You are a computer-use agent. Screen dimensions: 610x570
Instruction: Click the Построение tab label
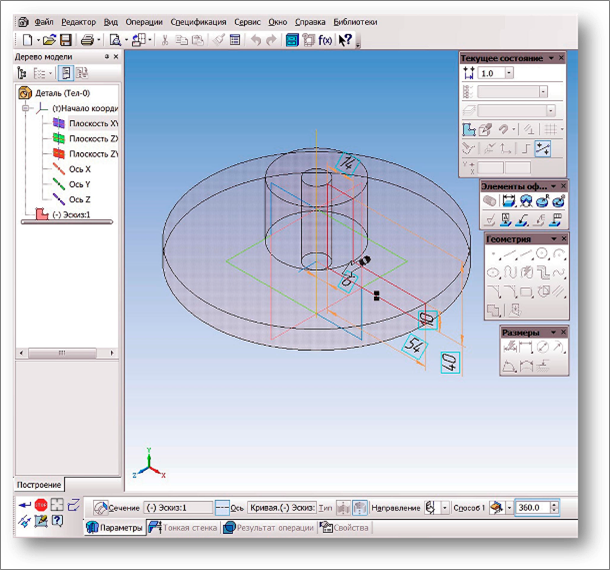38,484
